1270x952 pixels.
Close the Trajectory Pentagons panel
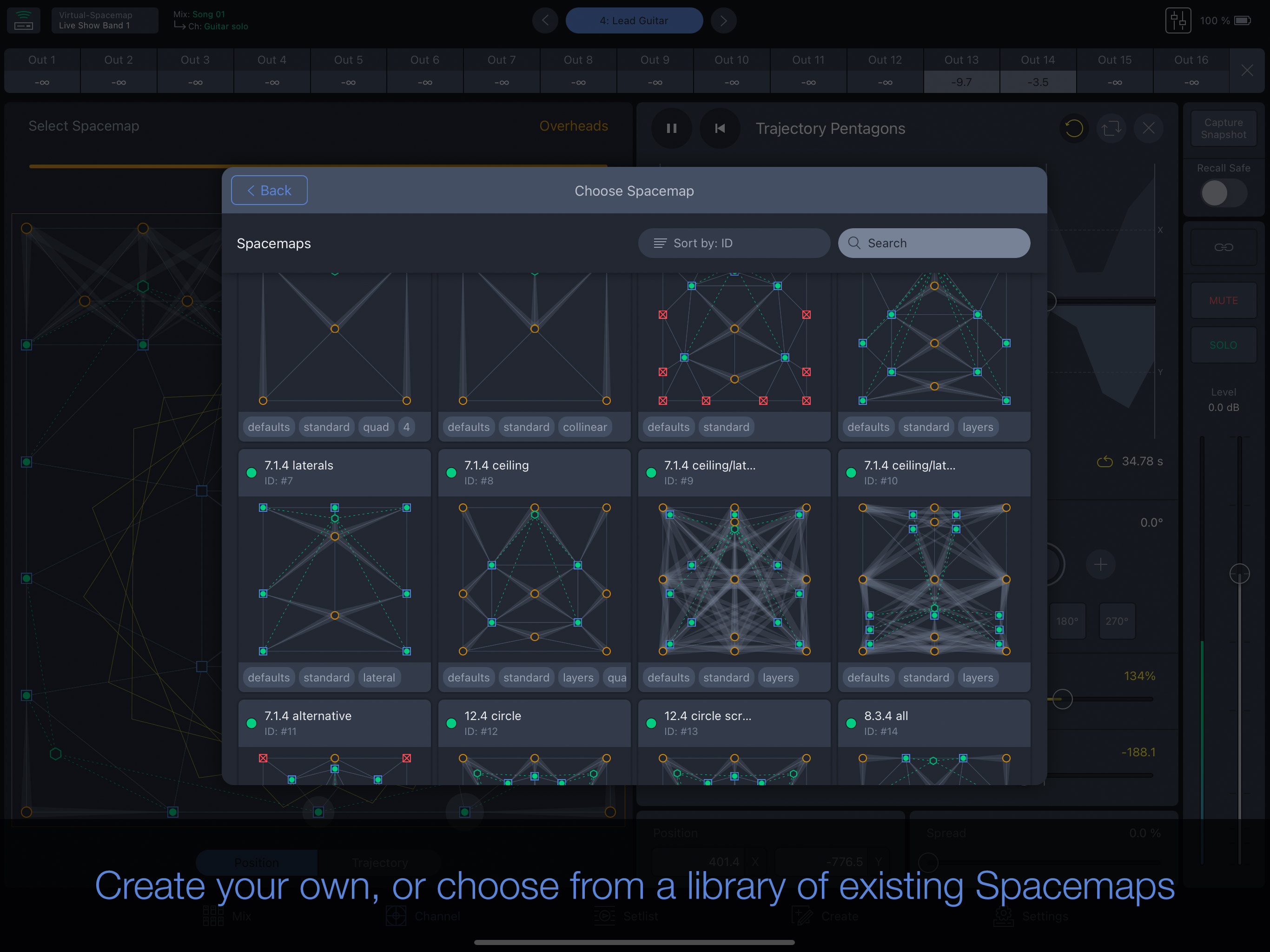[x=1148, y=128]
